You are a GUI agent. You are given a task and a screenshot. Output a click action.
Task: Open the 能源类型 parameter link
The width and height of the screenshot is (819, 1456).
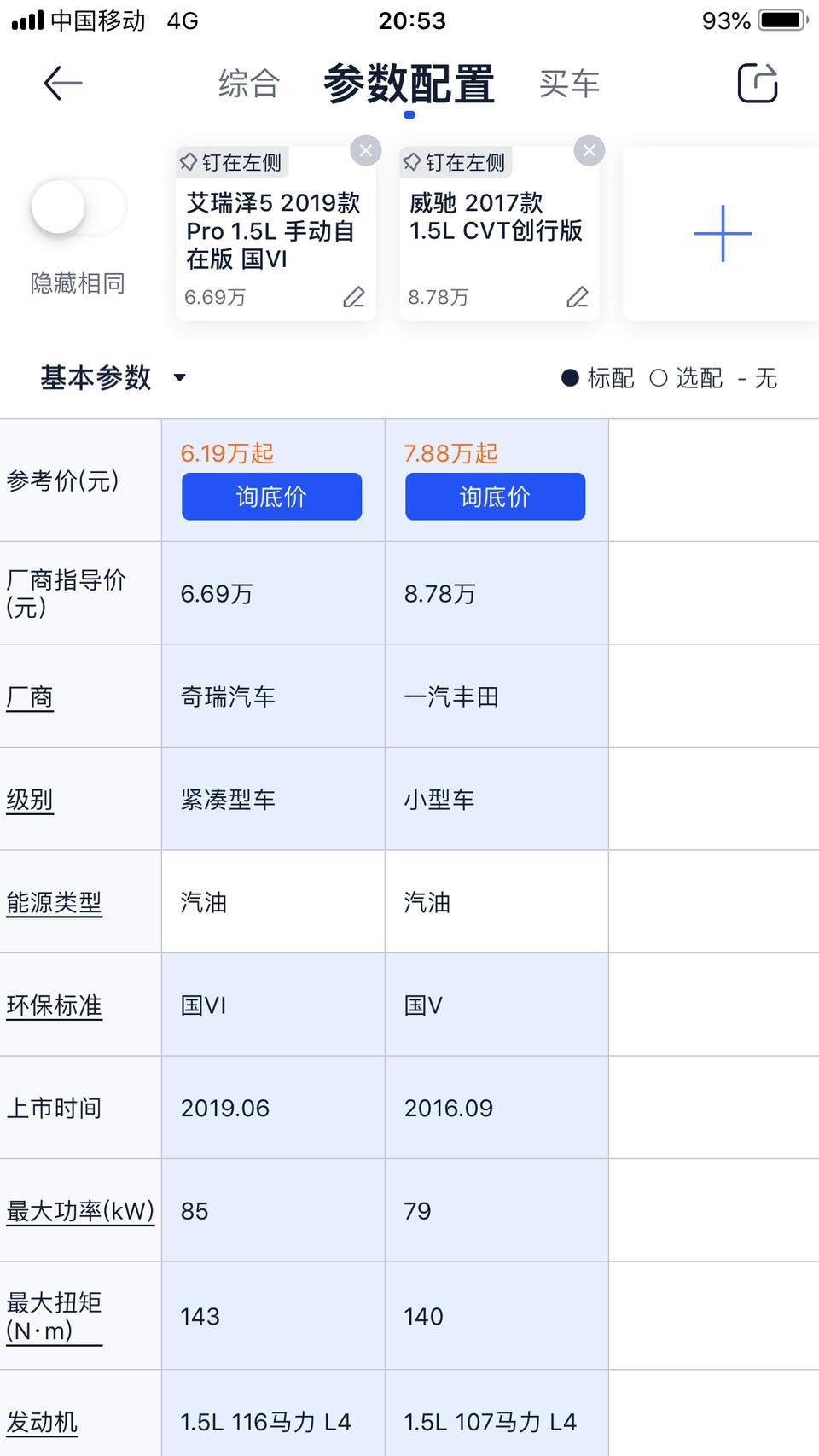tap(54, 903)
